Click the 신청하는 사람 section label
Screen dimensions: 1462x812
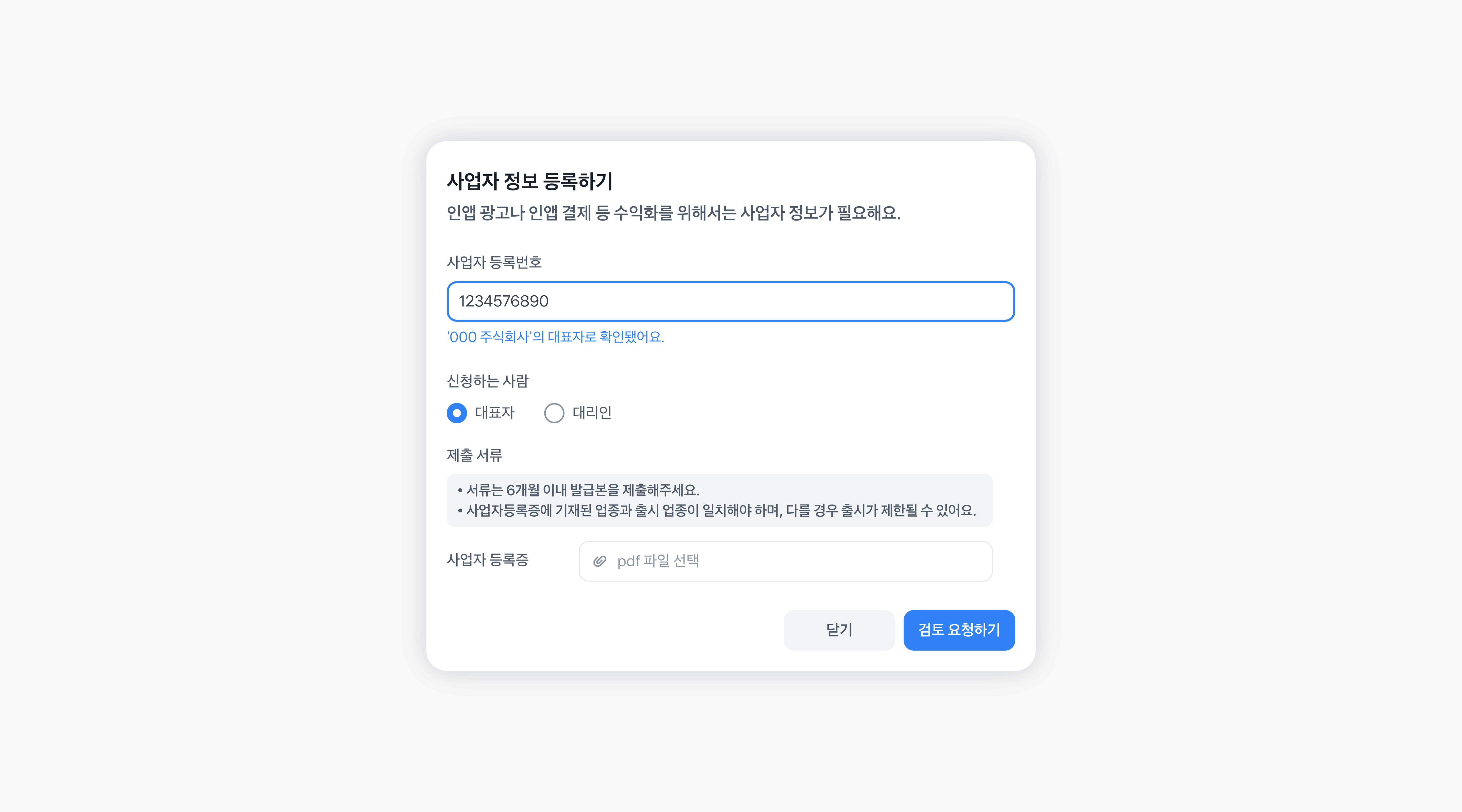(x=488, y=381)
